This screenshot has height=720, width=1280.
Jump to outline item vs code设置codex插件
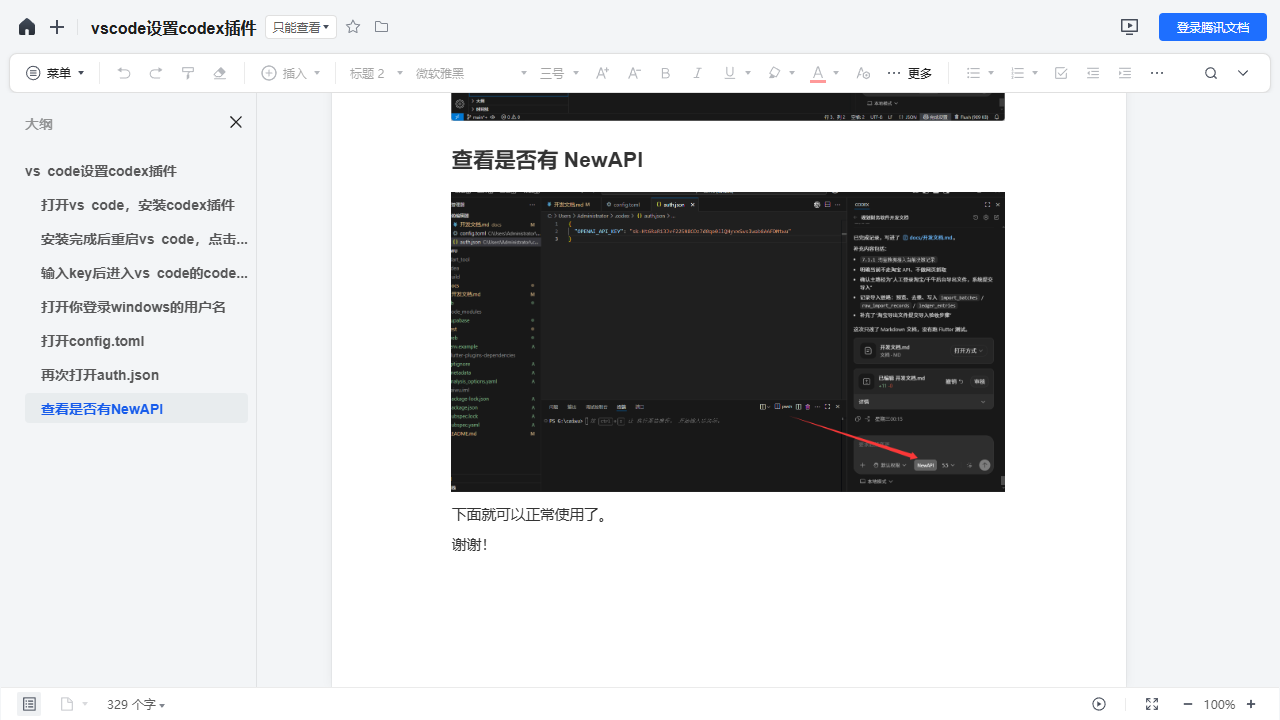pyautogui.click(x=101, y=171)
